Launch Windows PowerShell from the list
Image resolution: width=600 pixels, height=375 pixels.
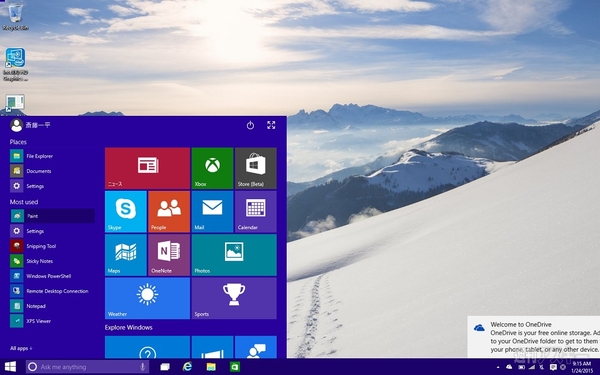pyautogui.click(x=52, y=276)
